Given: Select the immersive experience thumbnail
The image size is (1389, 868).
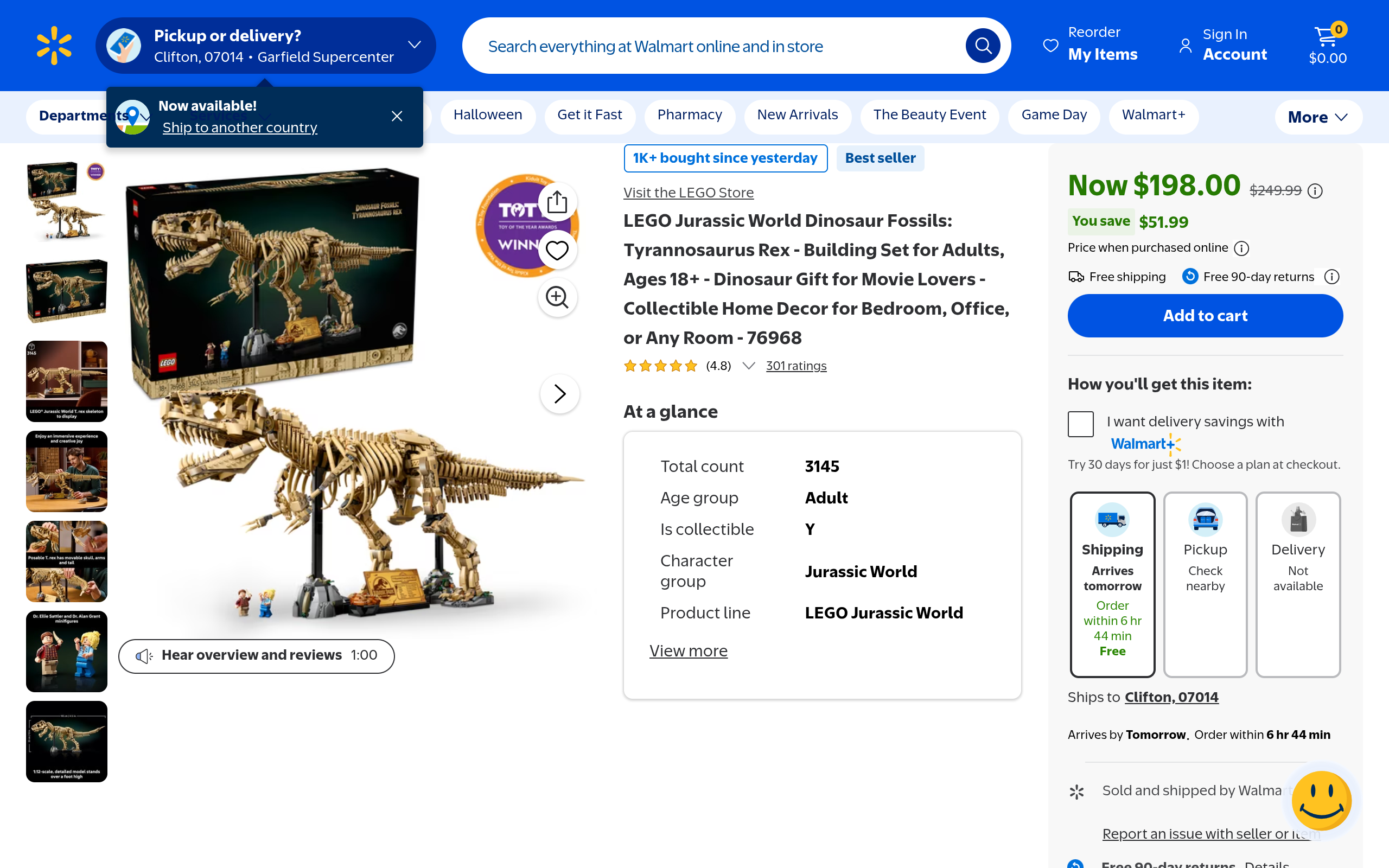Looking at the screenshot, I should coord(67,471).
